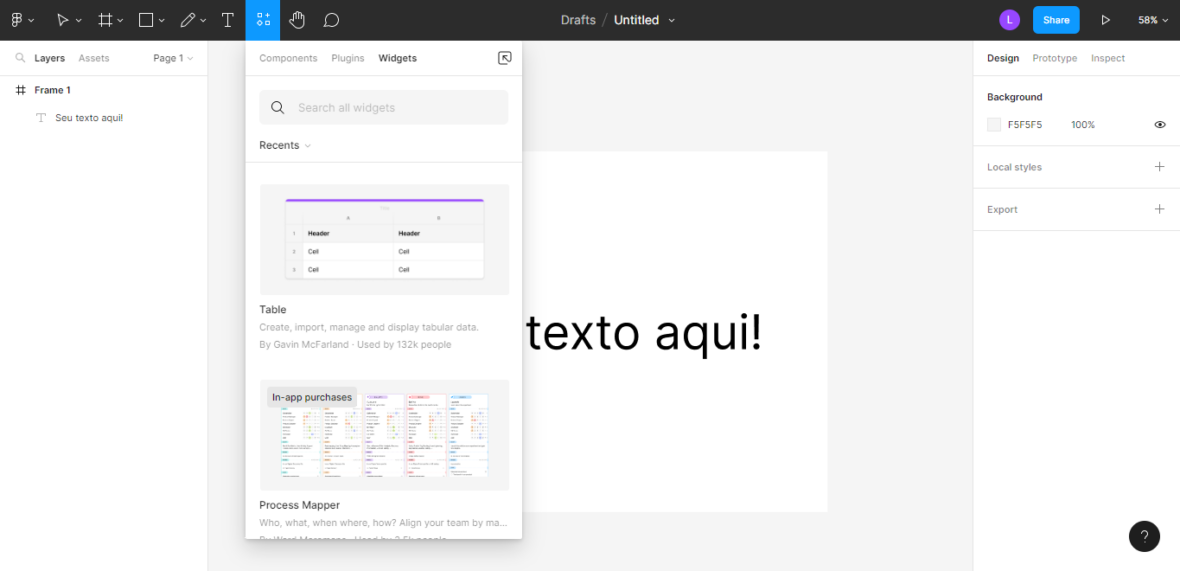
Task: Click the blue Share button
Action: [1056, 20]
